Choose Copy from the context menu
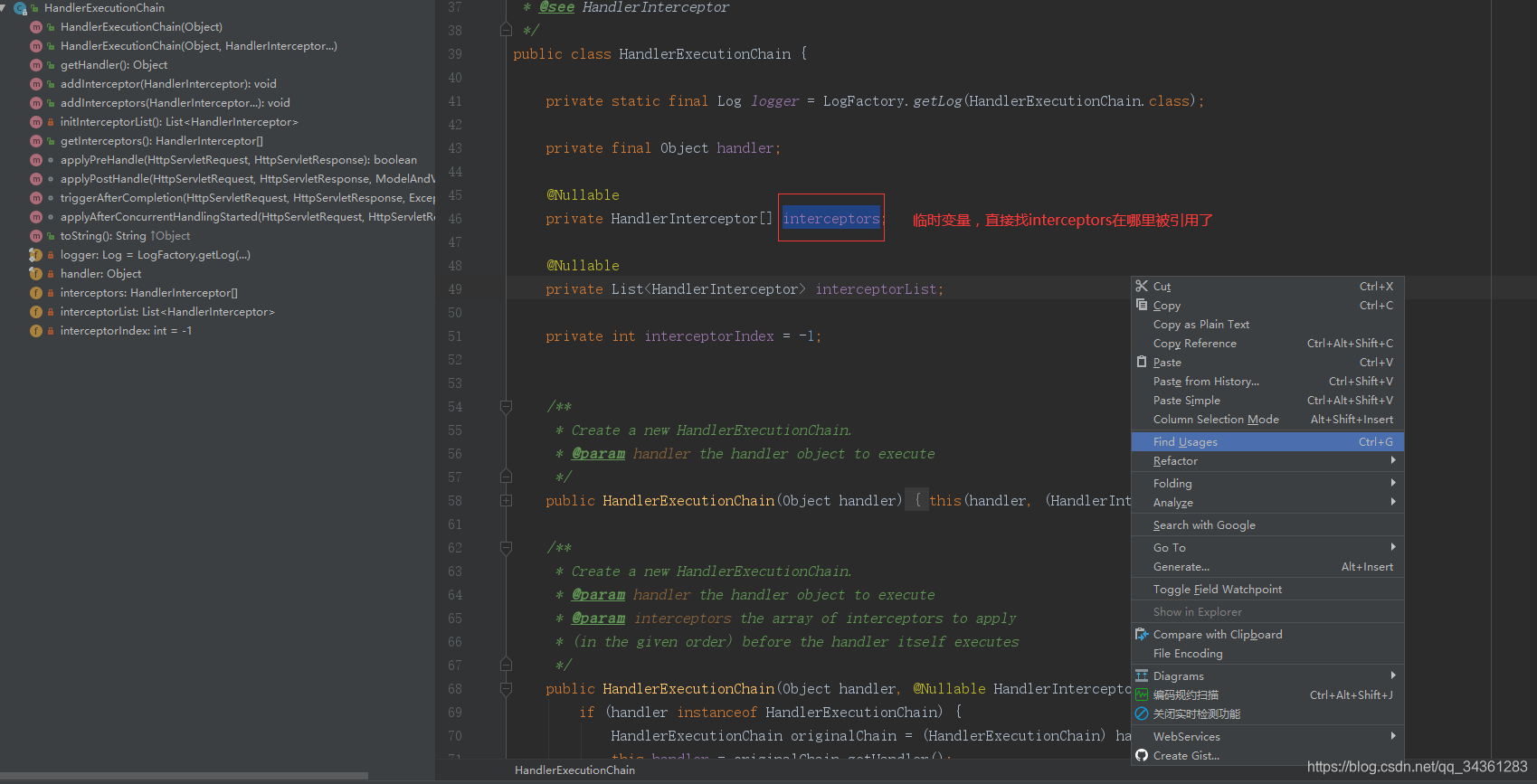The height and width of the screenshot is (784, 1537). pos(1267,306)
